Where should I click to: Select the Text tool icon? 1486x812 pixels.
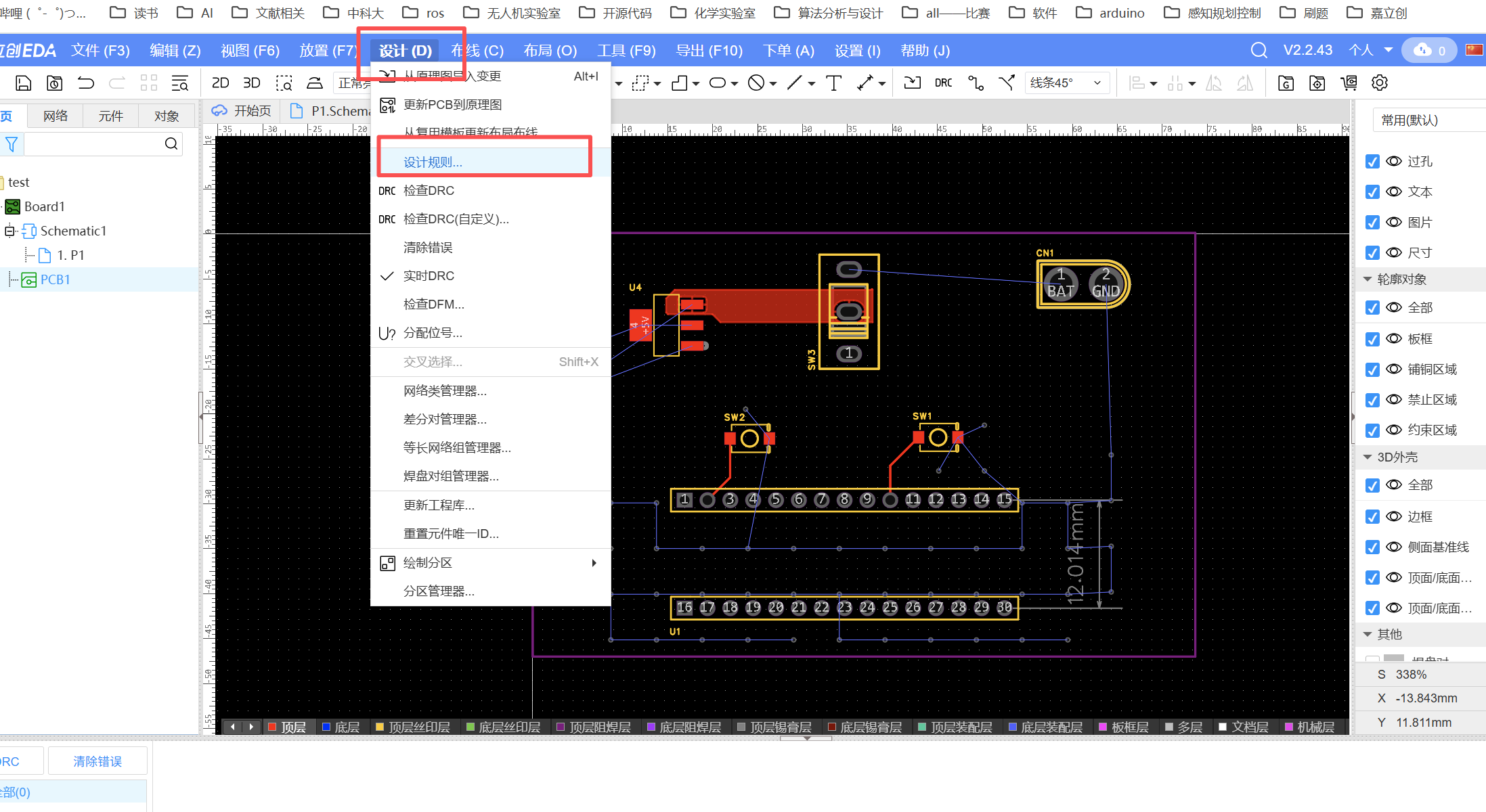833,83
